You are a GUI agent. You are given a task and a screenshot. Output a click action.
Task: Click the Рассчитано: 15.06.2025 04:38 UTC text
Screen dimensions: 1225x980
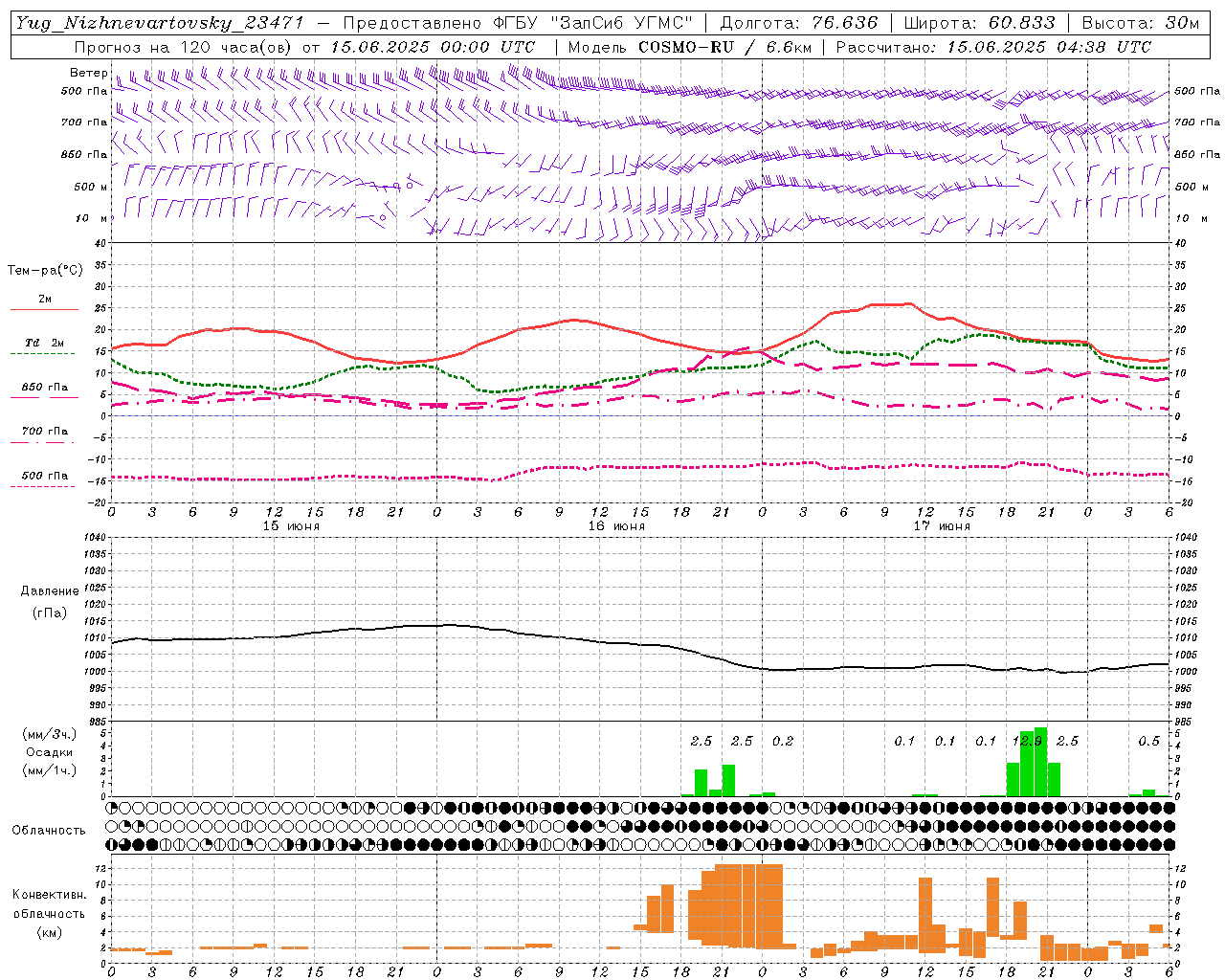993,47
